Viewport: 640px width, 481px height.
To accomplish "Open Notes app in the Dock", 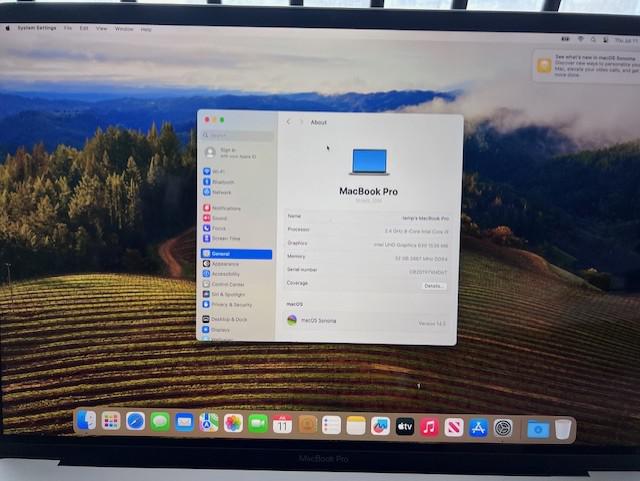I will click(x=356, y=425).
